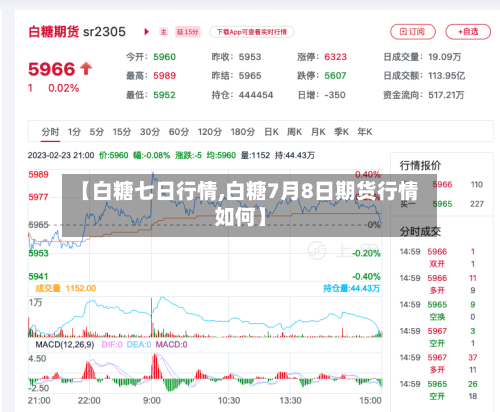The width and height of the screenshot is (500, 412).
Task: Switch to the 15分 interval tab
Action: pyautogui.click(x=122, y=132)
